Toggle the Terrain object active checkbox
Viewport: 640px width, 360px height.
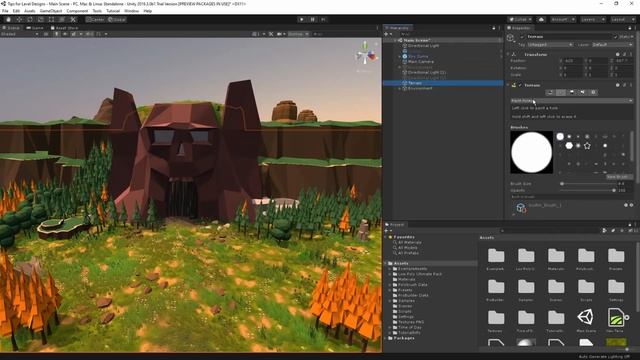[522, 37]
